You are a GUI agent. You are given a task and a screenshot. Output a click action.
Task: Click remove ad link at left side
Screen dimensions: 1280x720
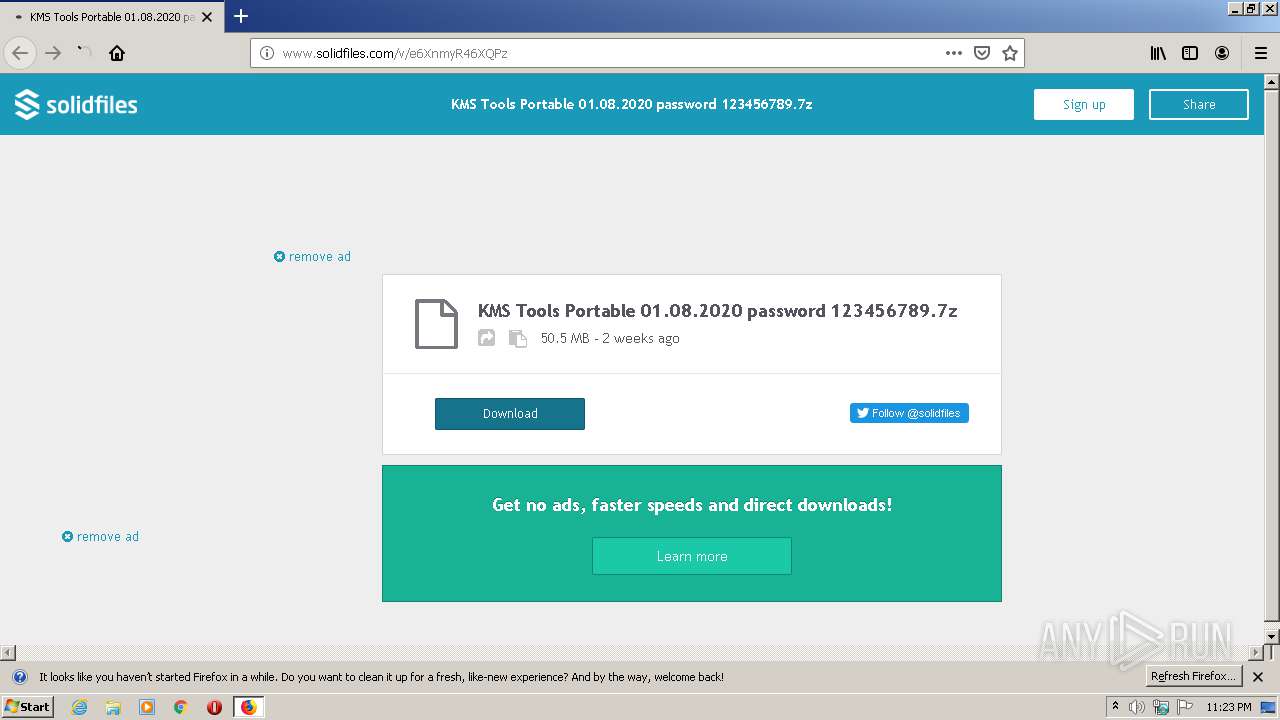click(x=100, y=537)
